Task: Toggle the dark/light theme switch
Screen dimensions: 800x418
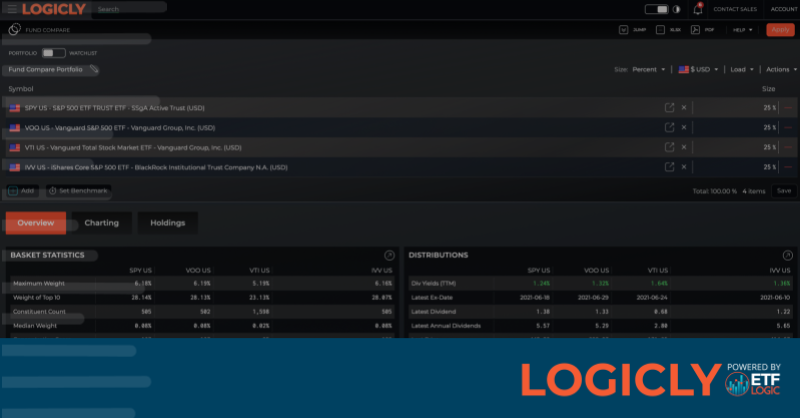Action: click(657, 9)
